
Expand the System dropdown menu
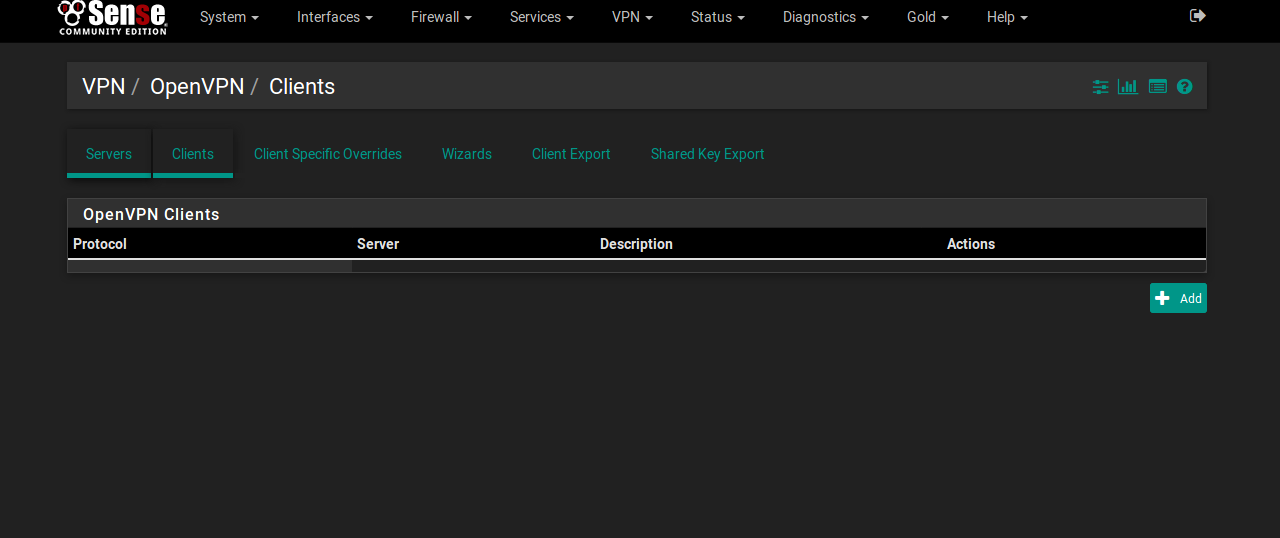click(x=229, y=17)
